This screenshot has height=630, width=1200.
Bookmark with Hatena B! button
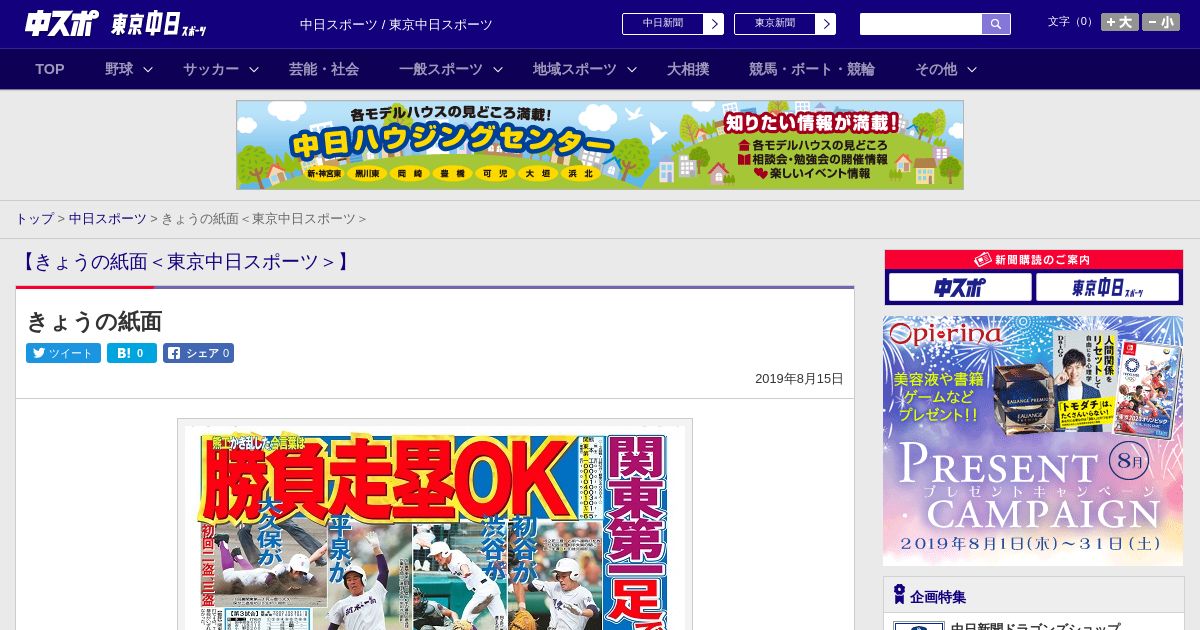tap(132, 353)
